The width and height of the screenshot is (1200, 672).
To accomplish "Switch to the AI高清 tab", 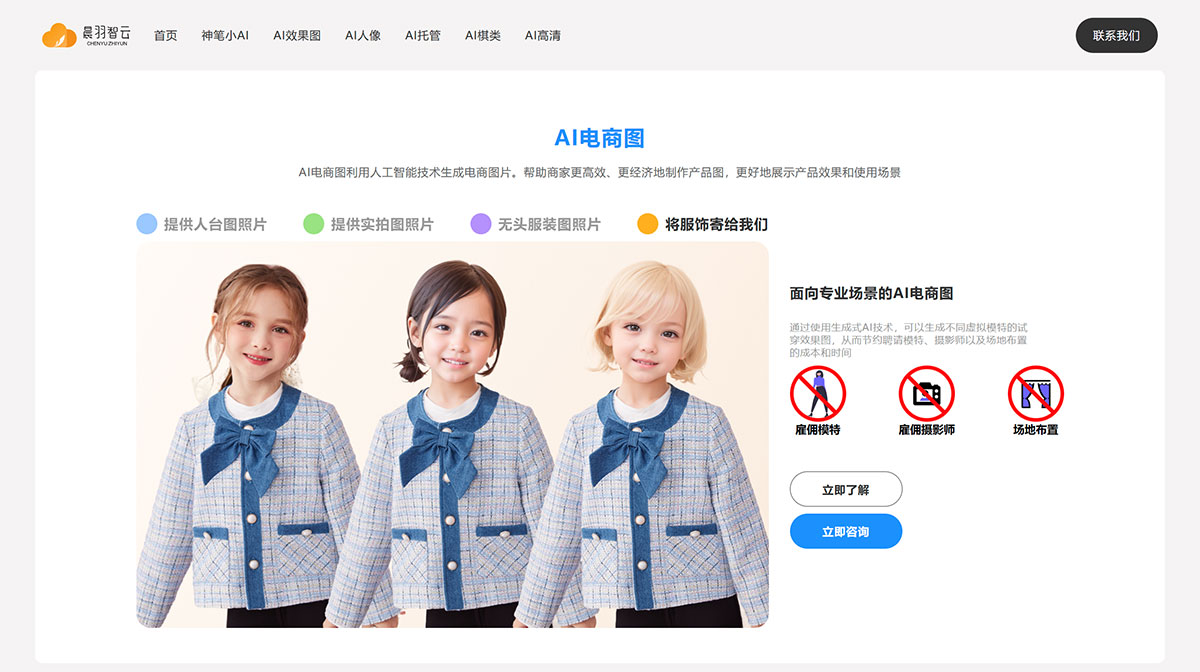I will tap(542, 35).
